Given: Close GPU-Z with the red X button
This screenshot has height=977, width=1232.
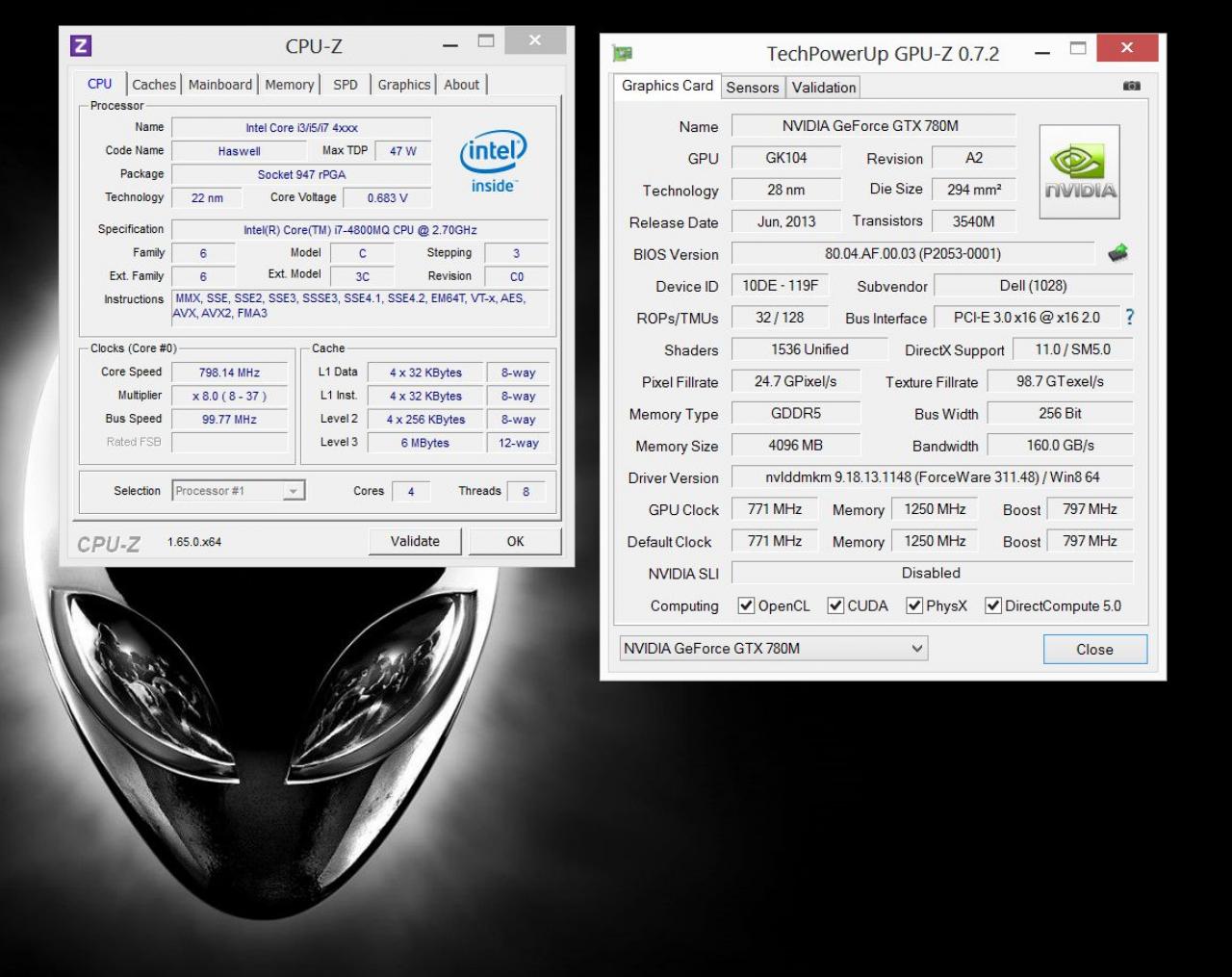Looking at the screenshot, I should pyautogui.click(x=1127, y=47).
